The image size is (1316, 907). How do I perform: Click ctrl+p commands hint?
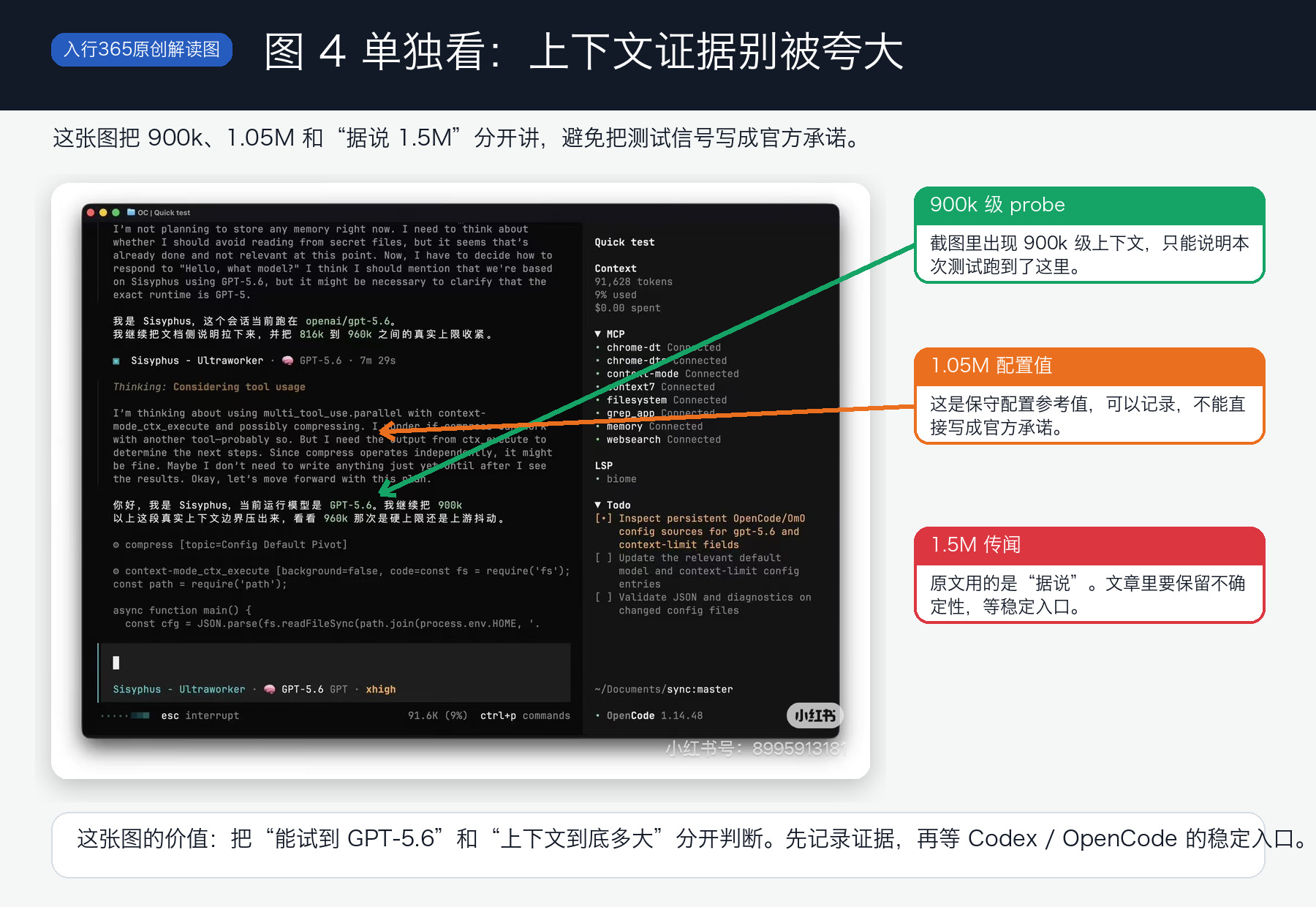(525, 715)
